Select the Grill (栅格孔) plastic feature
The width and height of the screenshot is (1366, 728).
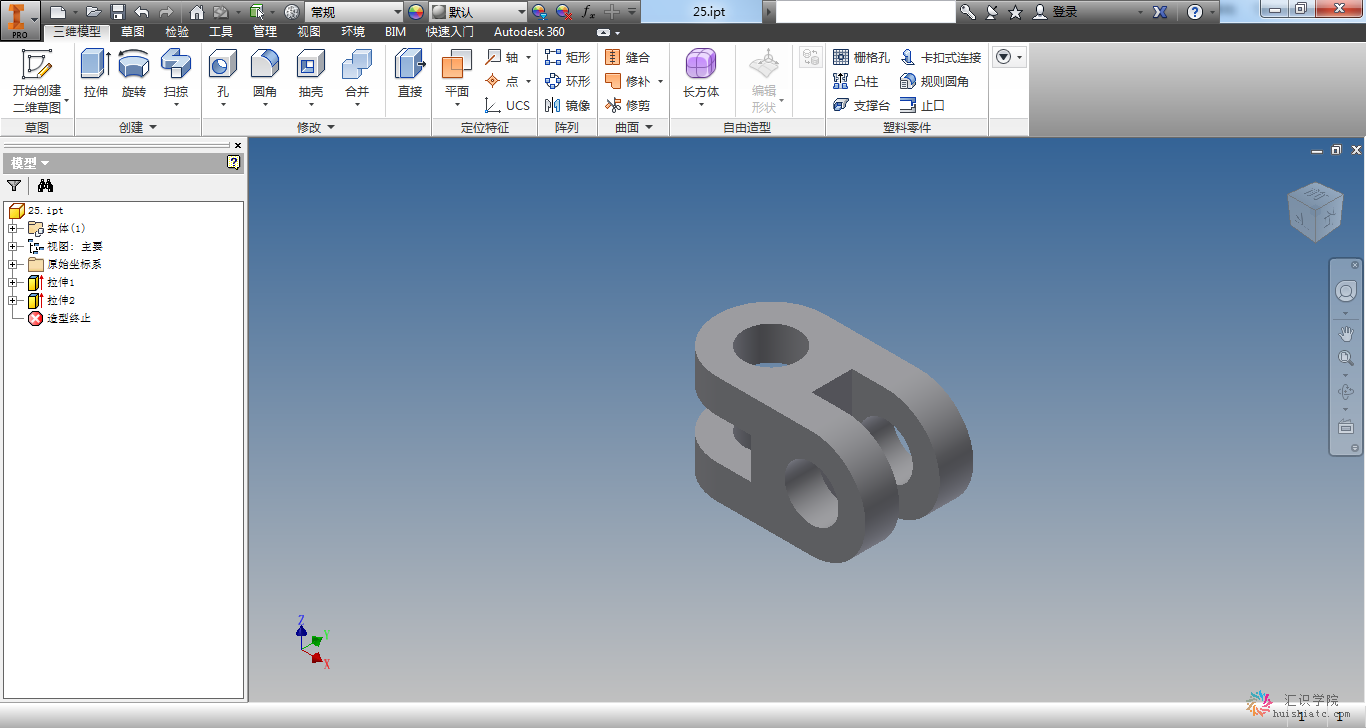pyautogui.click(x=861, y=57)
